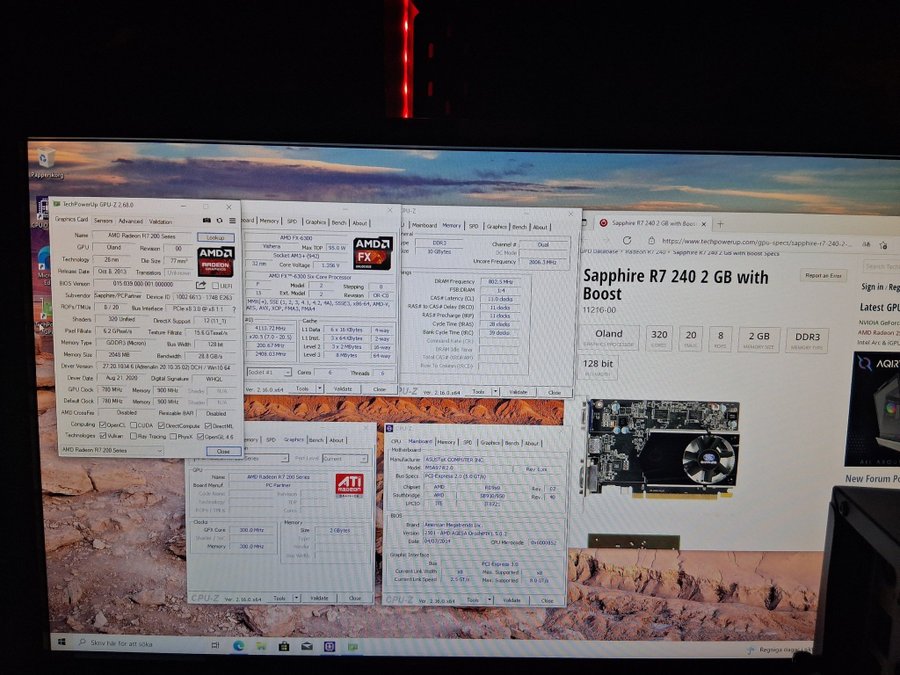Click the Bus Interface question mark in GPU-Z
The height and width of the screenshot is (675, 900).
coord(234,309)
